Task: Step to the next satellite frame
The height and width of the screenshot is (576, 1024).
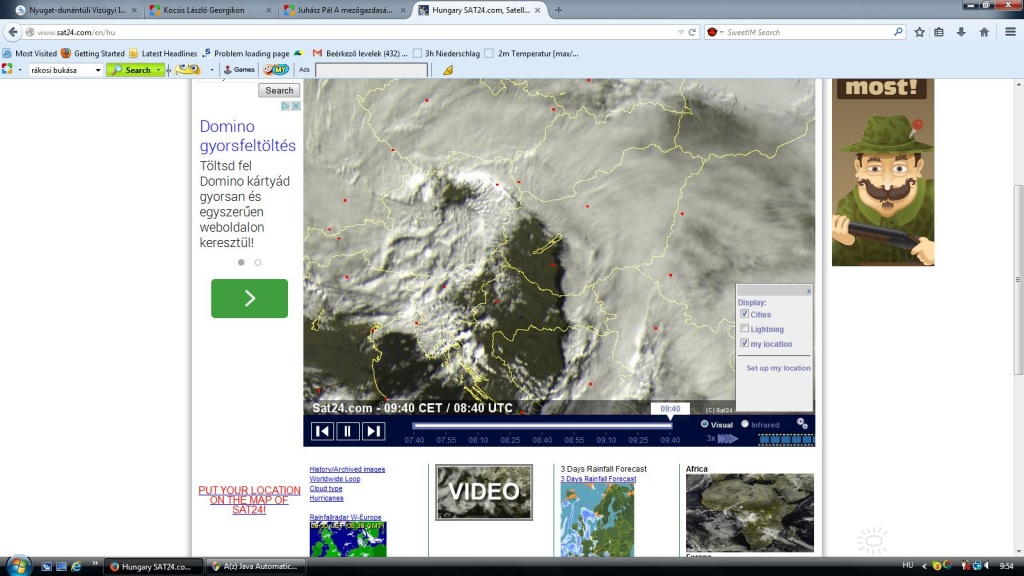Action: (x=373, y=431)
